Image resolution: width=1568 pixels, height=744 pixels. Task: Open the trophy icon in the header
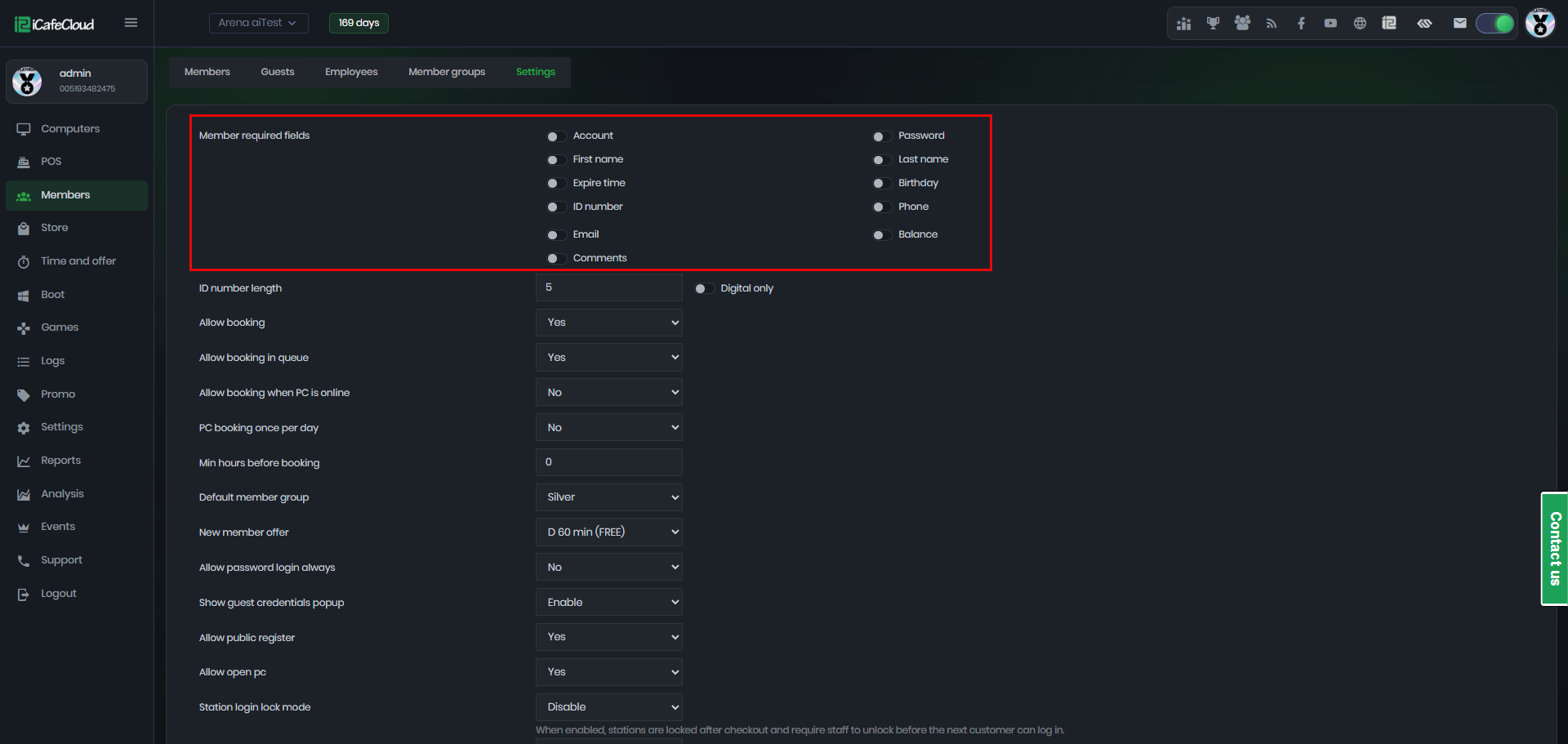[x=1213, y=24]
